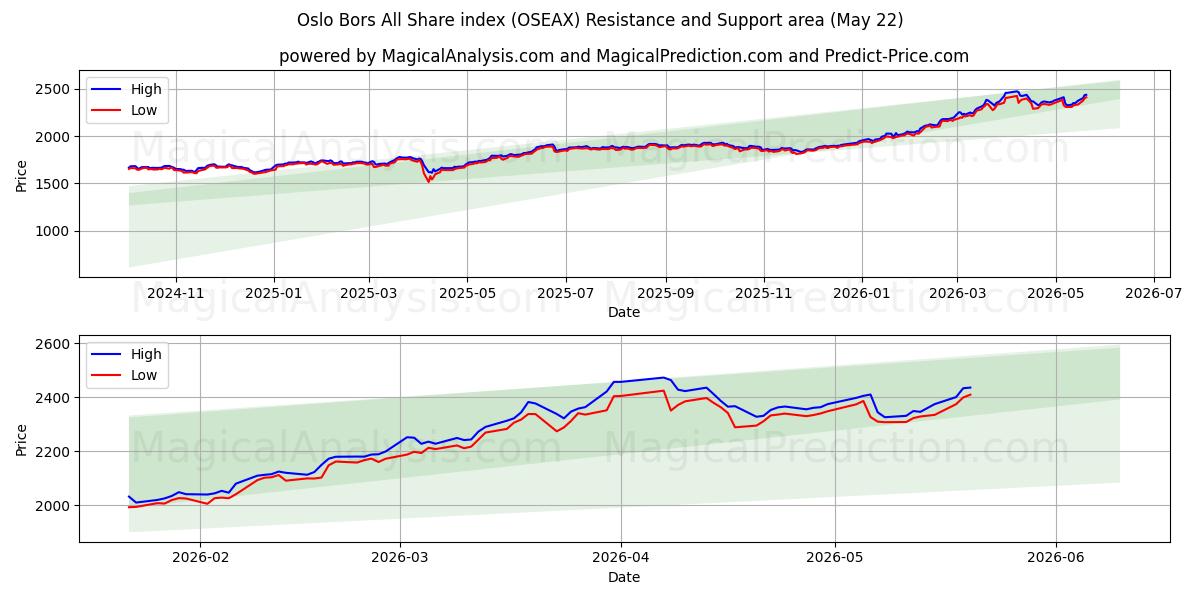Viewport: 1200px width, 600px height.
Task: Click the 1000 price tick in top chart
Action: (x=55, y=231)
